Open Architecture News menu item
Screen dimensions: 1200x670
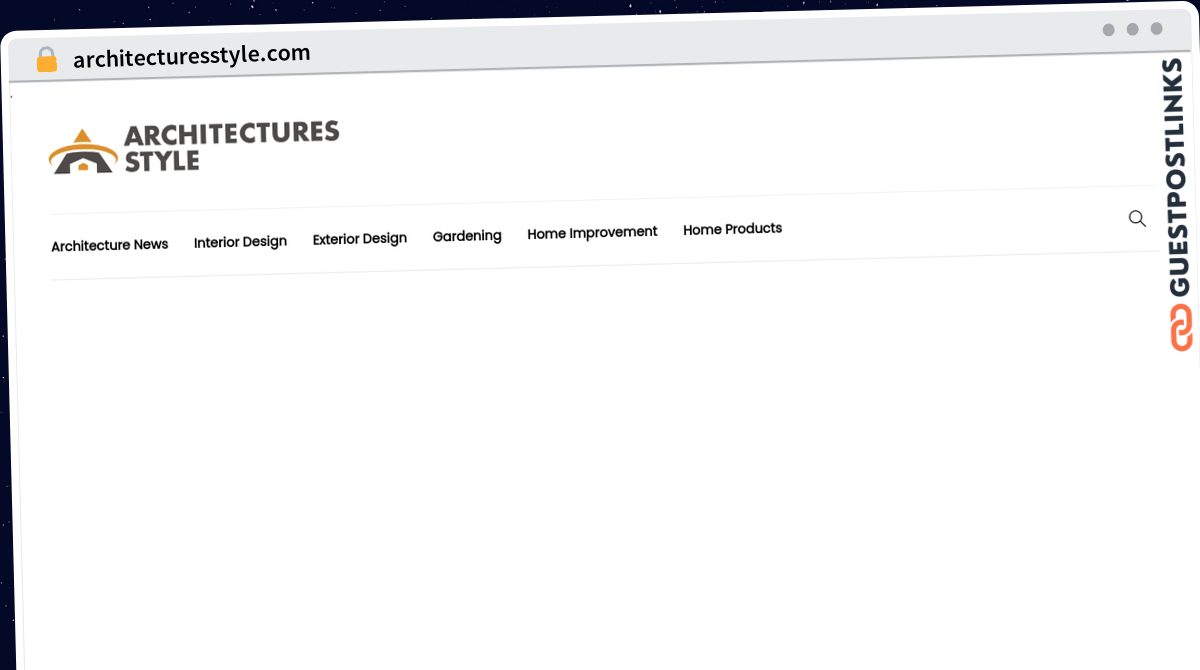(110, 245)
